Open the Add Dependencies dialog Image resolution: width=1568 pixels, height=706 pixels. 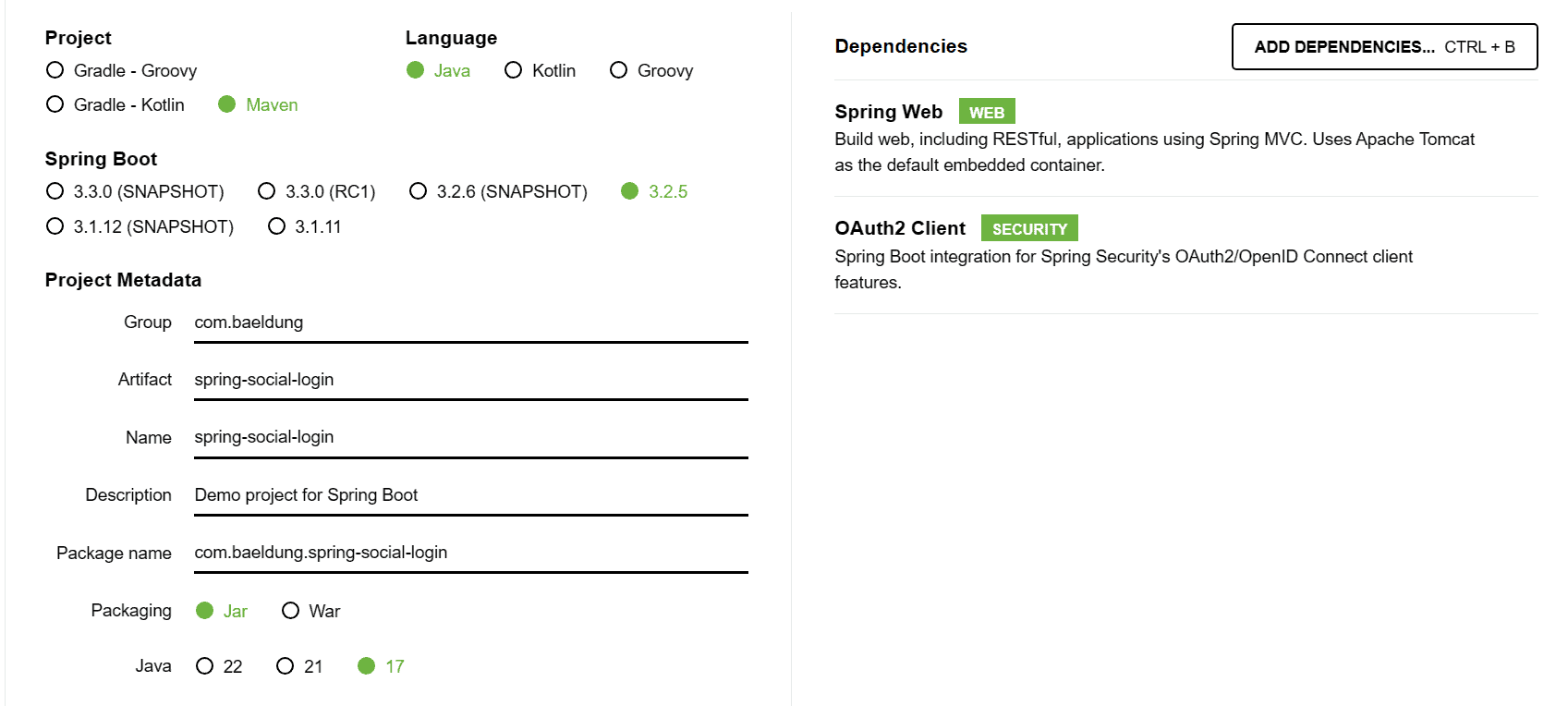click(1384, 47)
